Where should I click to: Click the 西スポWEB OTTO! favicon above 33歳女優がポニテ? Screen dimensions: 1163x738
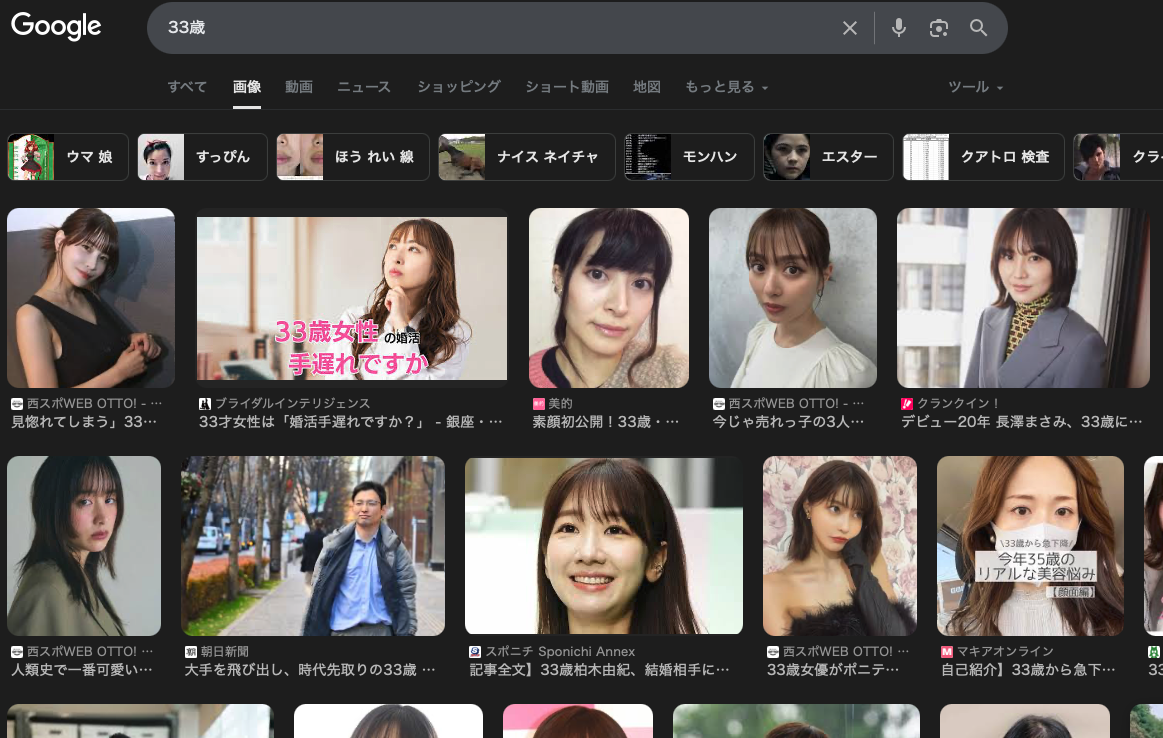coord(772,651)
